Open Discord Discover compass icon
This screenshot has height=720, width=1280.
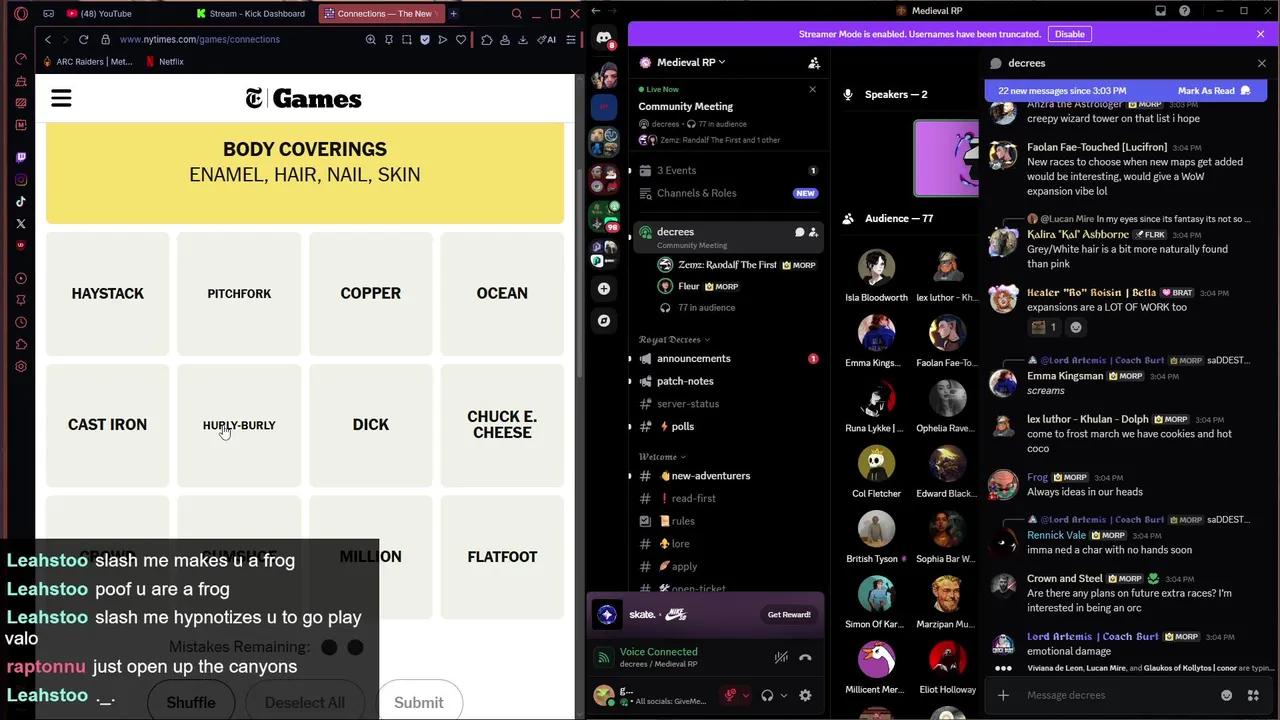coord(604,320)
